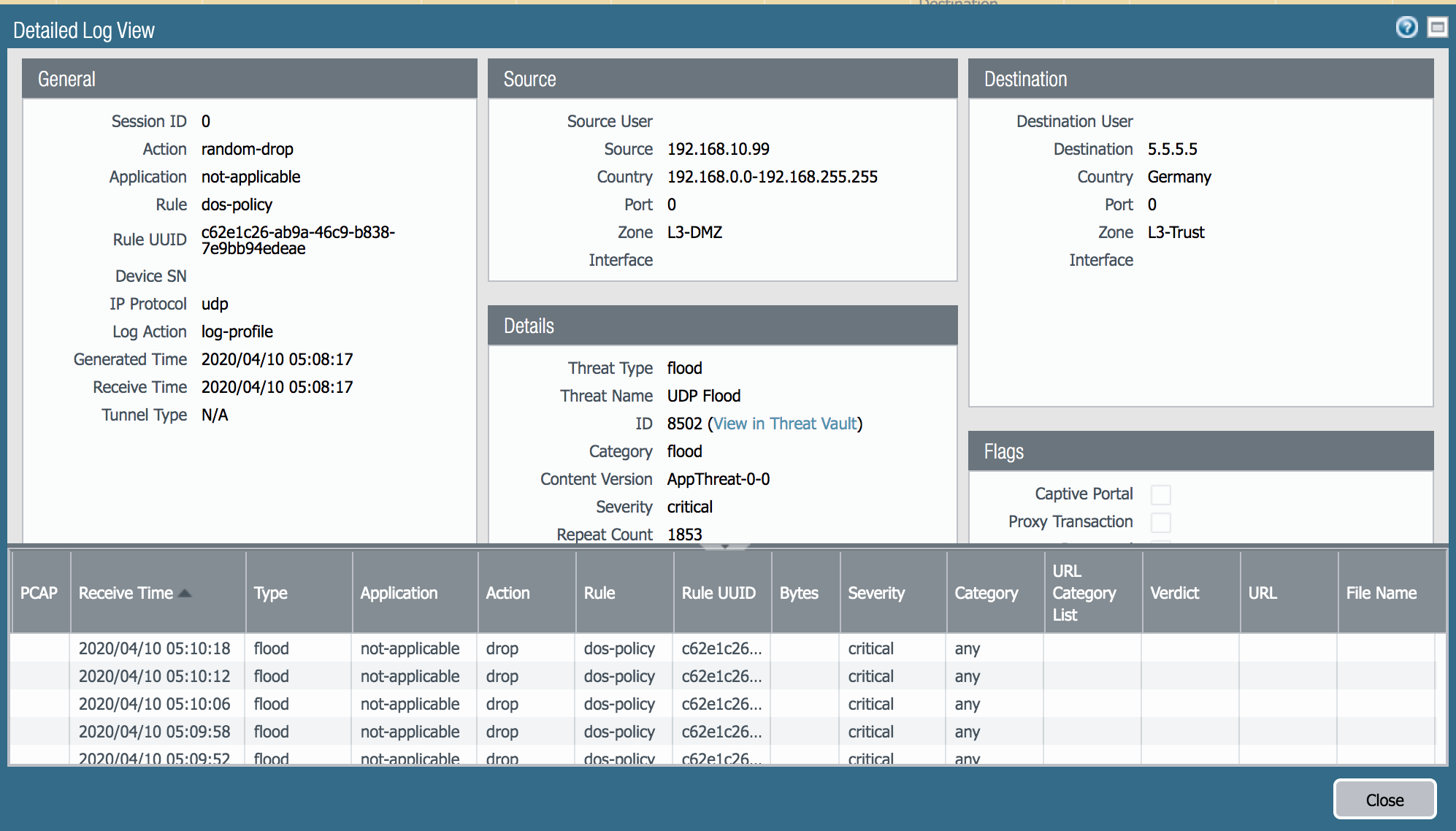This screenshot has height=831, width=1456.
Task: Collapse the detail pane using the splitter arrow
Action: click(725, 545)
